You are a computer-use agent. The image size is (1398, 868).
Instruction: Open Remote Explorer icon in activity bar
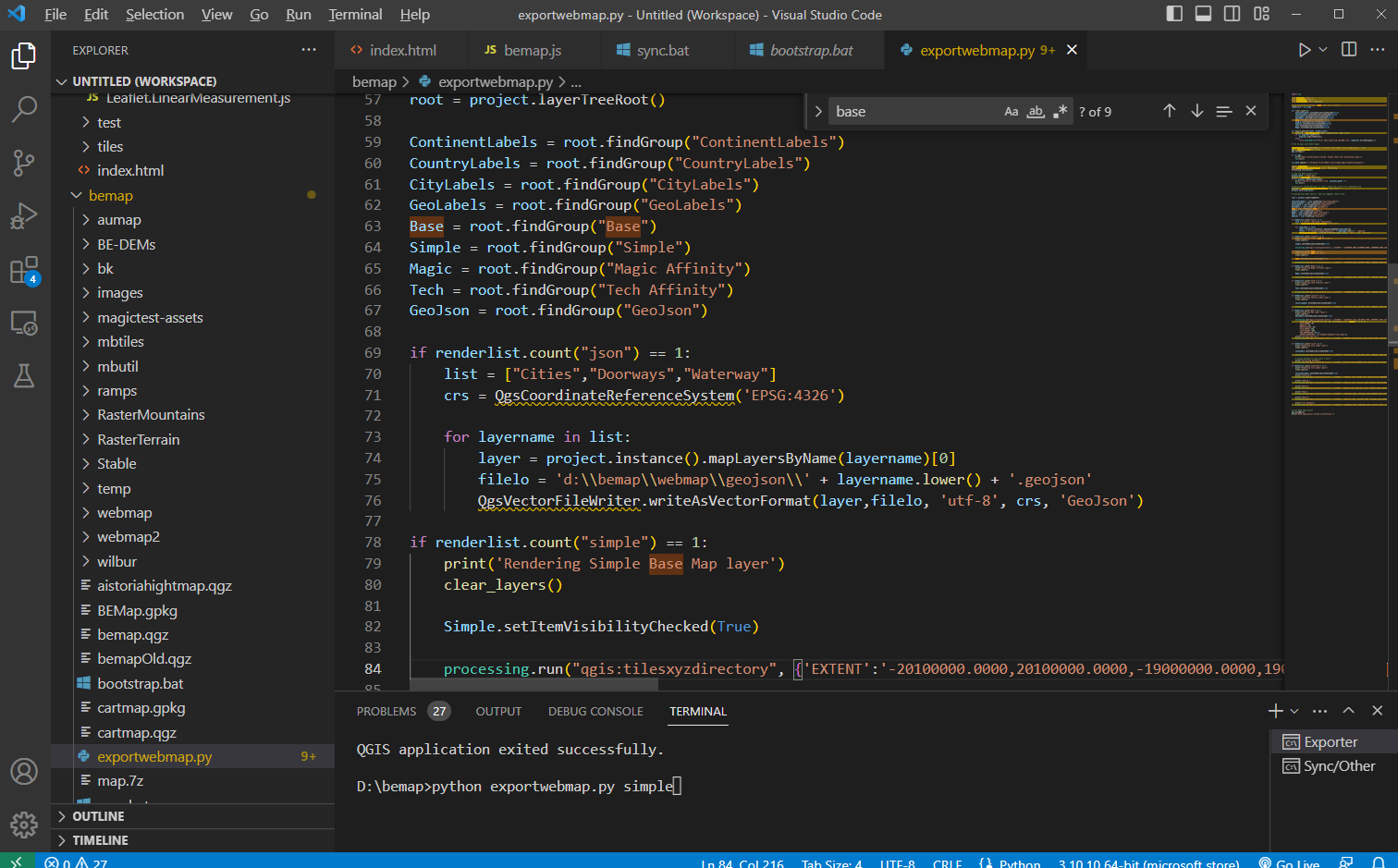pyautogui.click(x=24, y=323)
